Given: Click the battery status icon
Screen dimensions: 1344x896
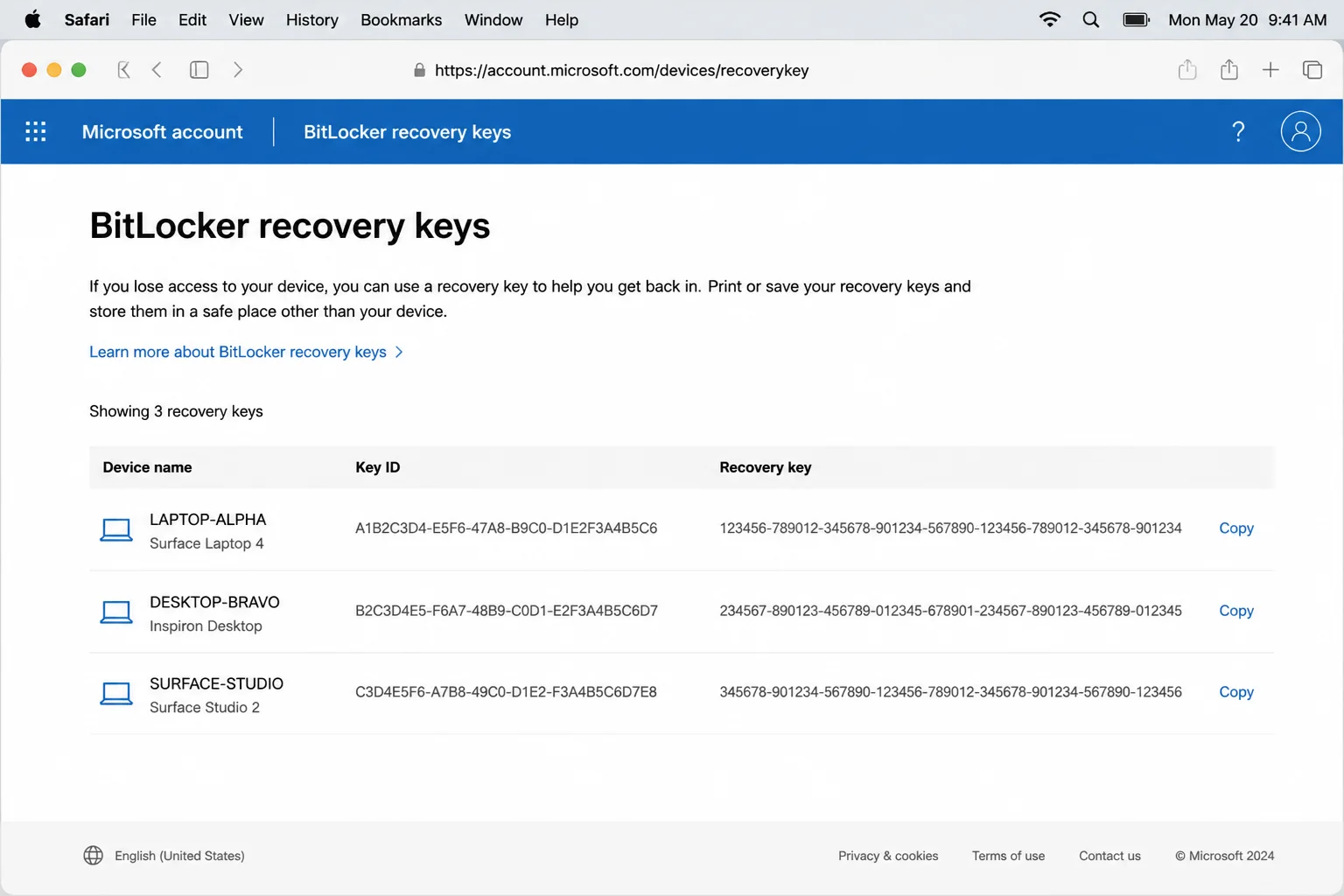Looking at the screenshot, I should (x=1137, y=19).
